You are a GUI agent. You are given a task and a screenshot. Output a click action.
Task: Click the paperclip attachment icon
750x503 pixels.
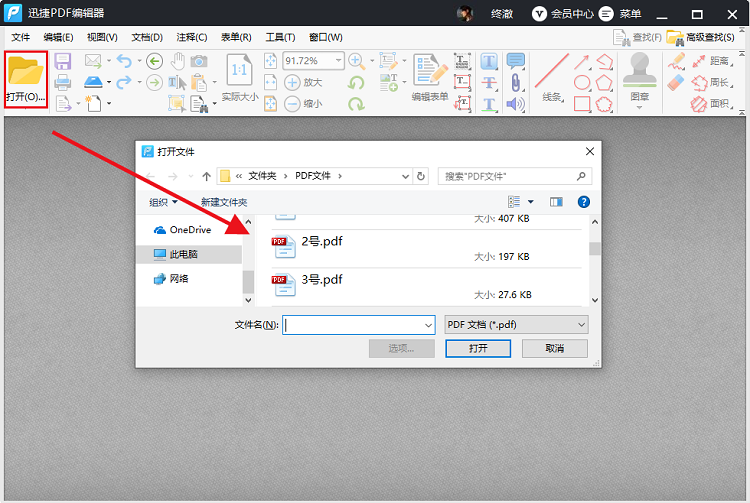click(x=516, y=83)
